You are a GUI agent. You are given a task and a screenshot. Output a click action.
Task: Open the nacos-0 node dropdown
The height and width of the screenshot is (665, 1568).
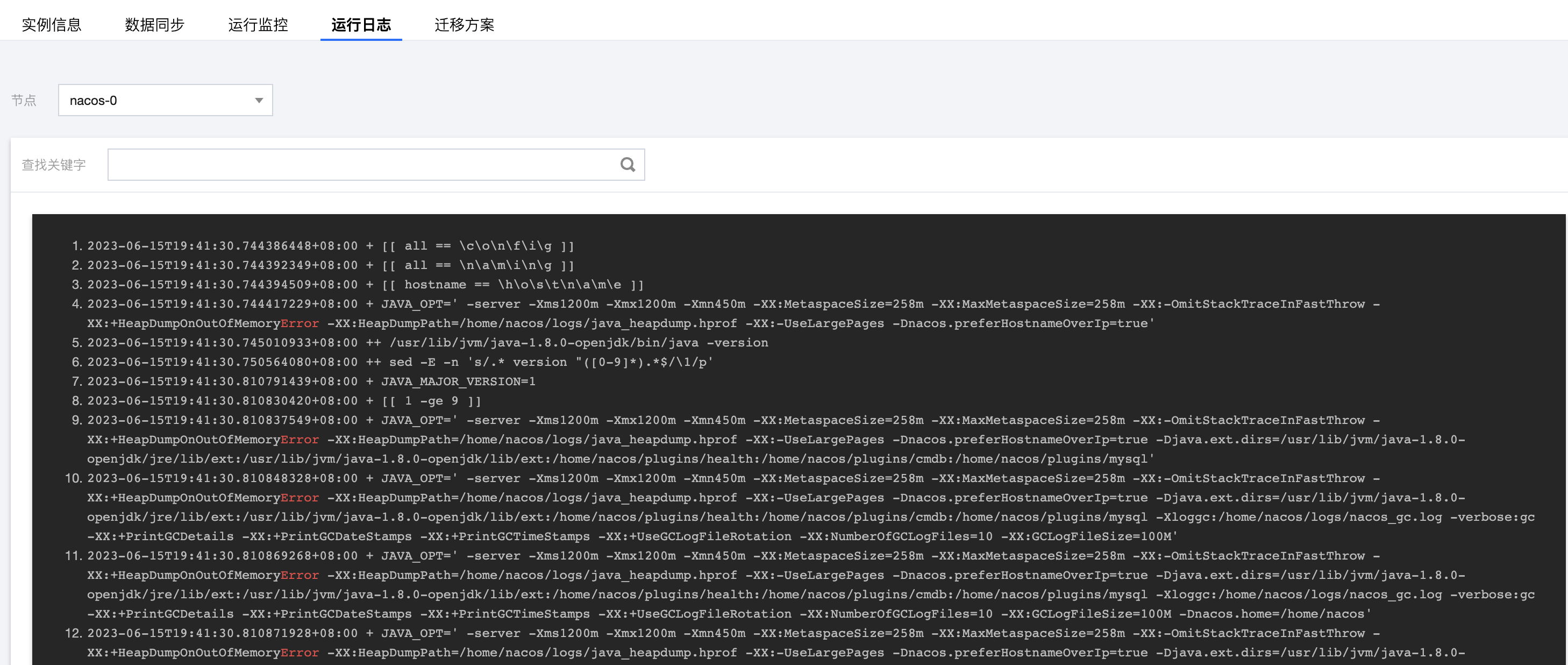pyautogui.click(x=166, y=101)
